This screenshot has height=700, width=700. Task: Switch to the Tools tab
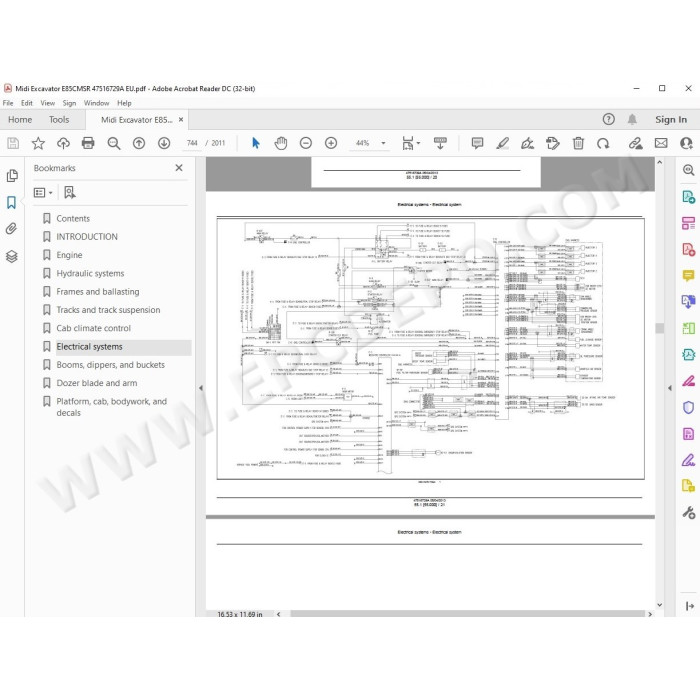[x=59, y=120]
